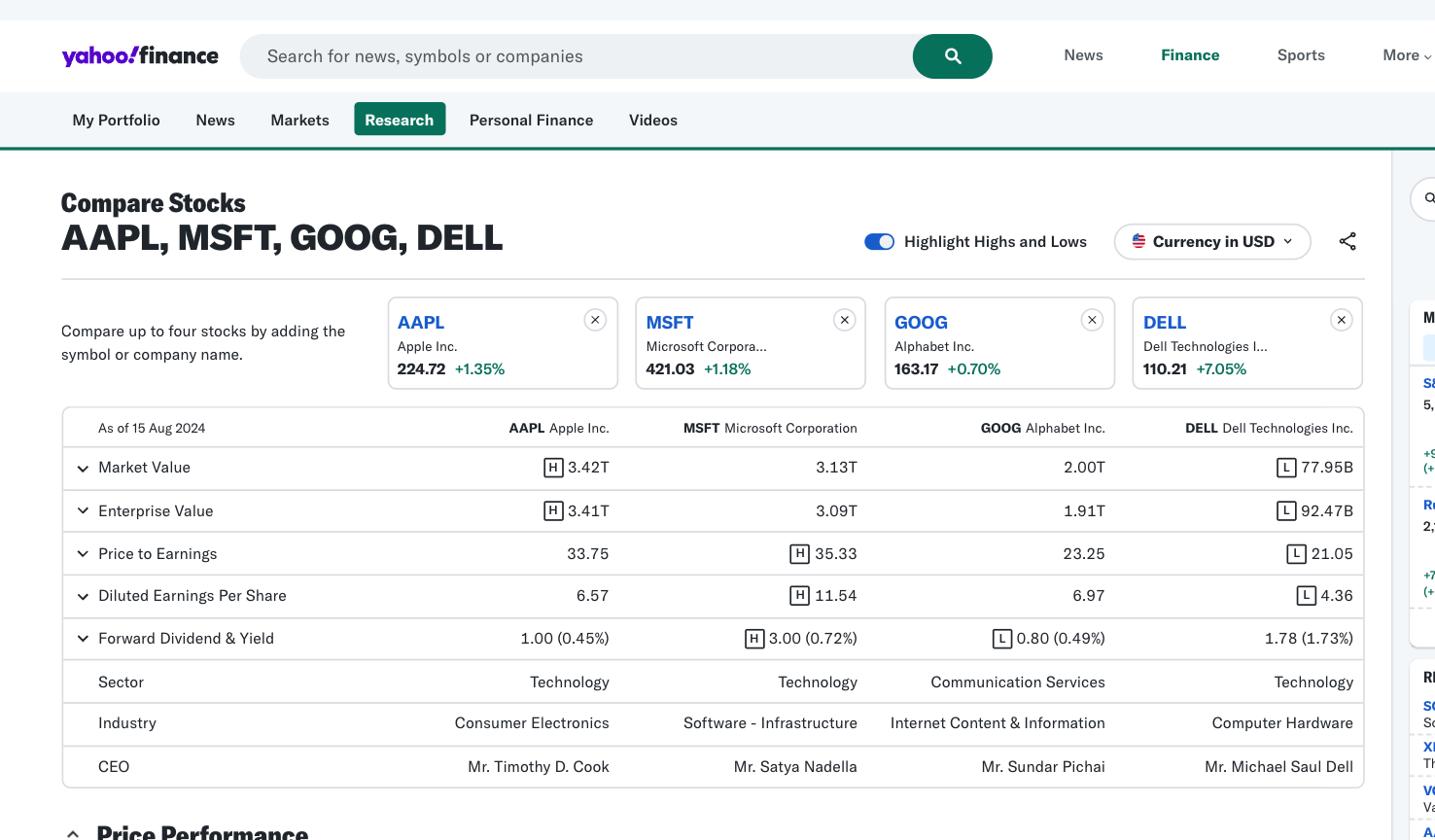The height and width of the screenshot is (840, 1435).
Task: Click the H badge next to 3.00 (0.72%)
Action: click(x=753, y=639)
